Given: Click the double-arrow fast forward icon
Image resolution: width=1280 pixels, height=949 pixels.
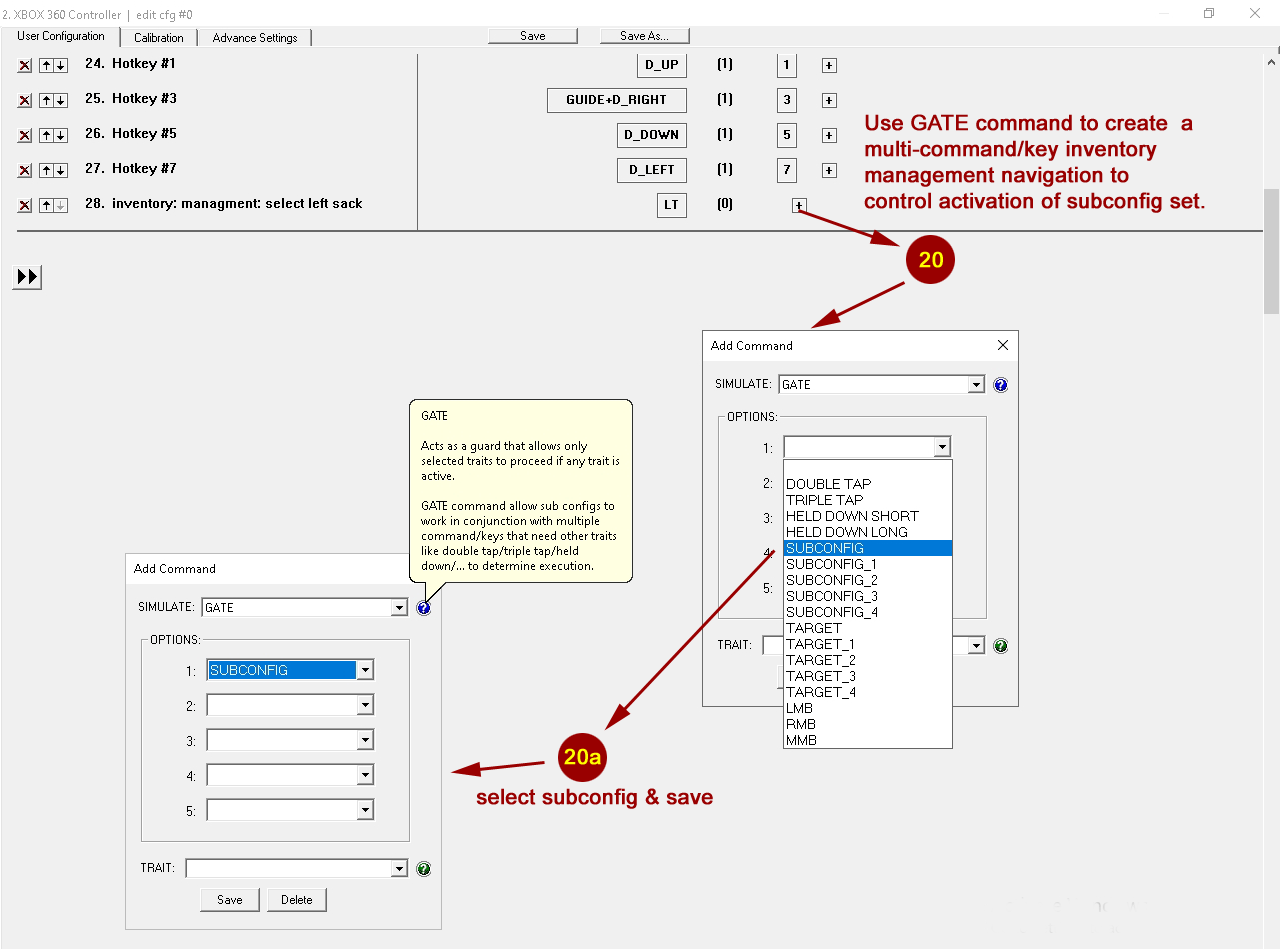Looking at the screenshot, I should (27, 277).
